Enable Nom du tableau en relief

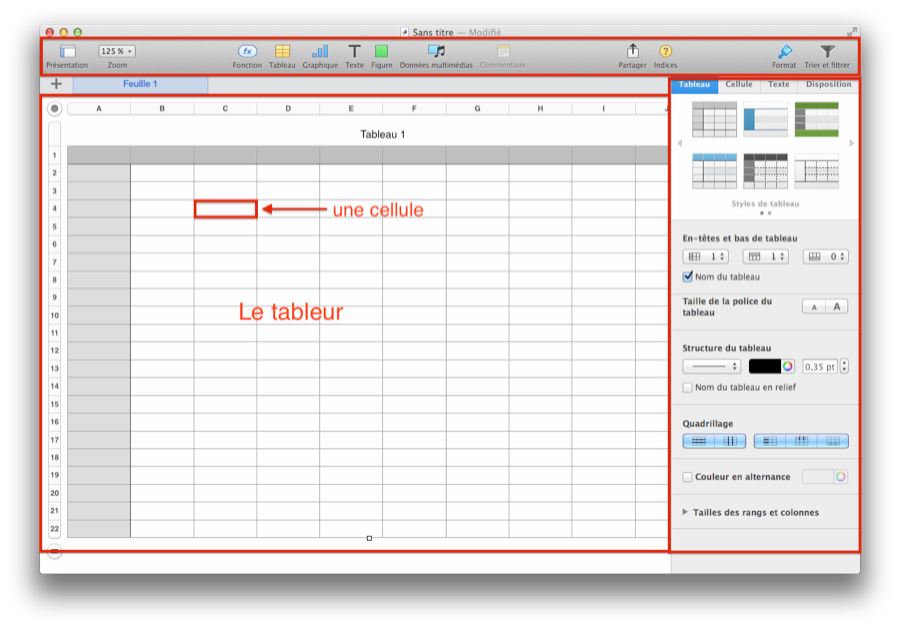(688, 387)
